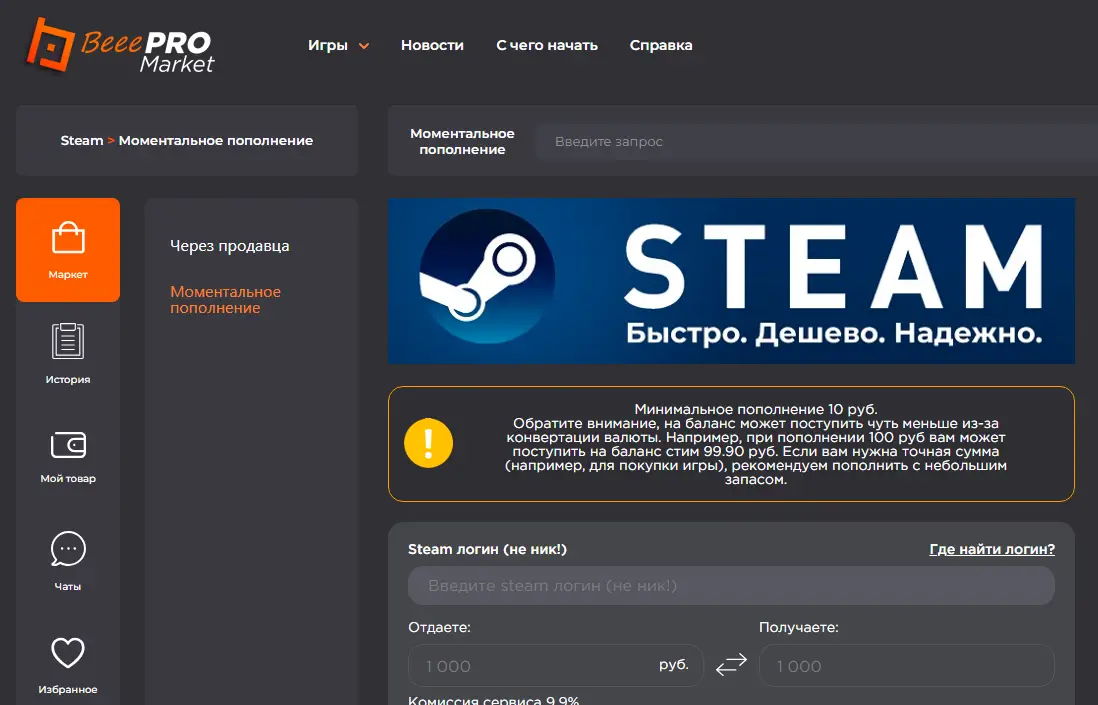Click the Комиссия сервиса 9.9% text
This screenshot has height=705, width=1098.
494,699
